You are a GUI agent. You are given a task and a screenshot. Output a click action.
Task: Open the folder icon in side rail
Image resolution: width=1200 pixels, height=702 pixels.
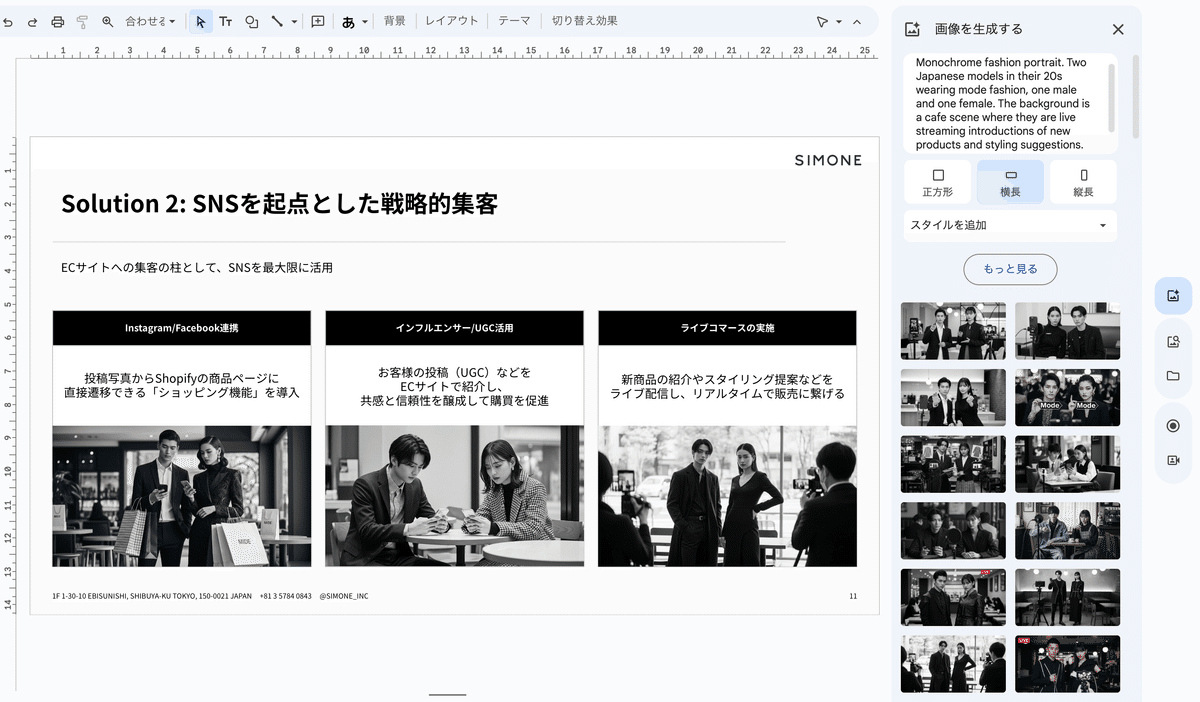point(1173,376)
